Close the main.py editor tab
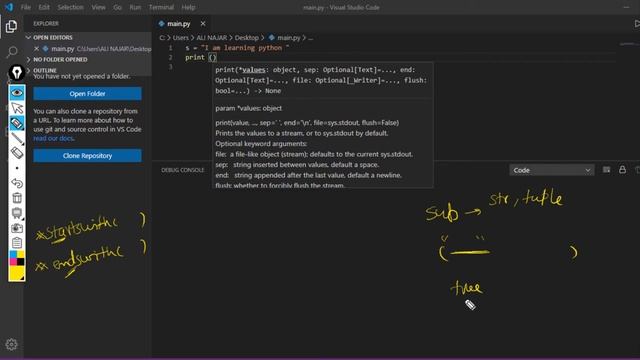Image resolution: width=640 pixels, height=360 pixels. [x=203, y=24]
